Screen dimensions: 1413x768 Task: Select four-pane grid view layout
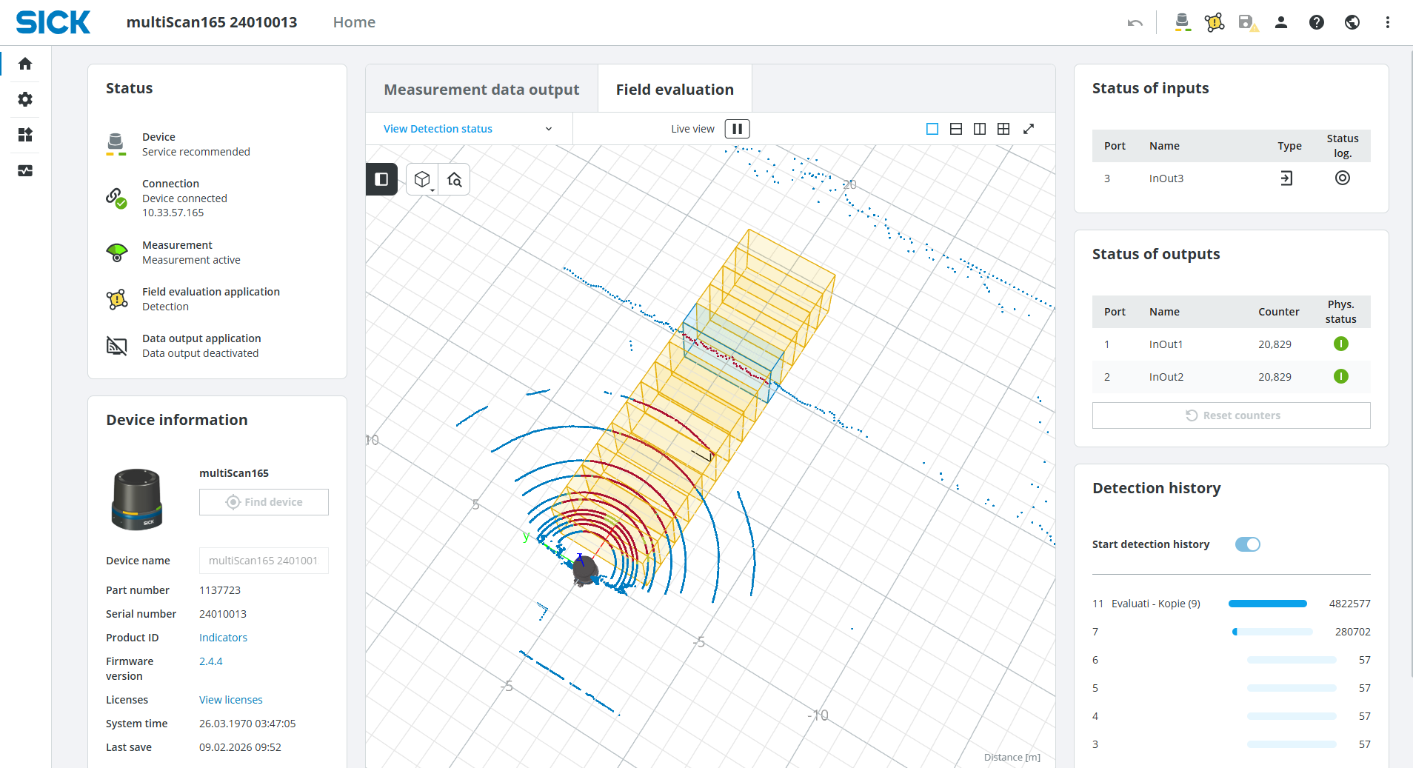point(1004,129)
